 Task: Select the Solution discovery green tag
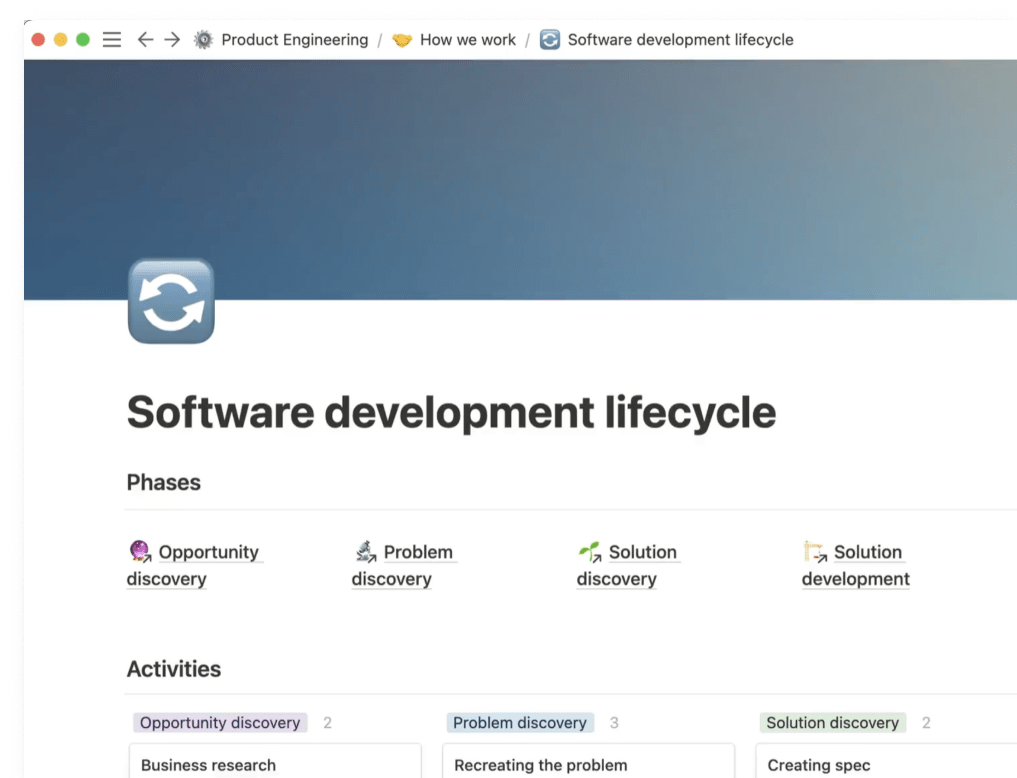click(832, 722)
